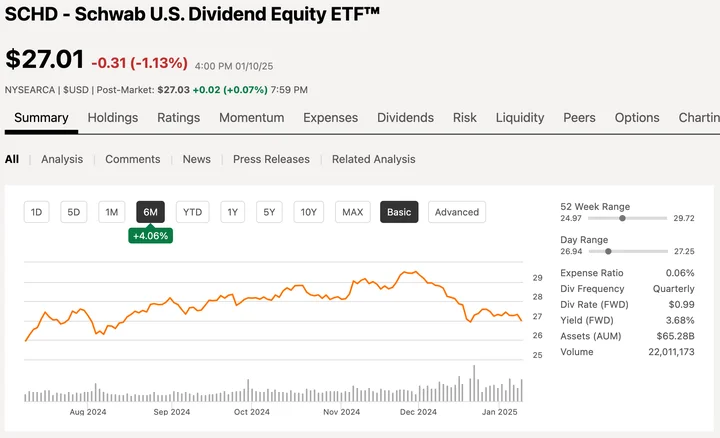Click the 52 Week Range slider marker
The height and width of the screenshot is (438, 720).
(623, 217)
